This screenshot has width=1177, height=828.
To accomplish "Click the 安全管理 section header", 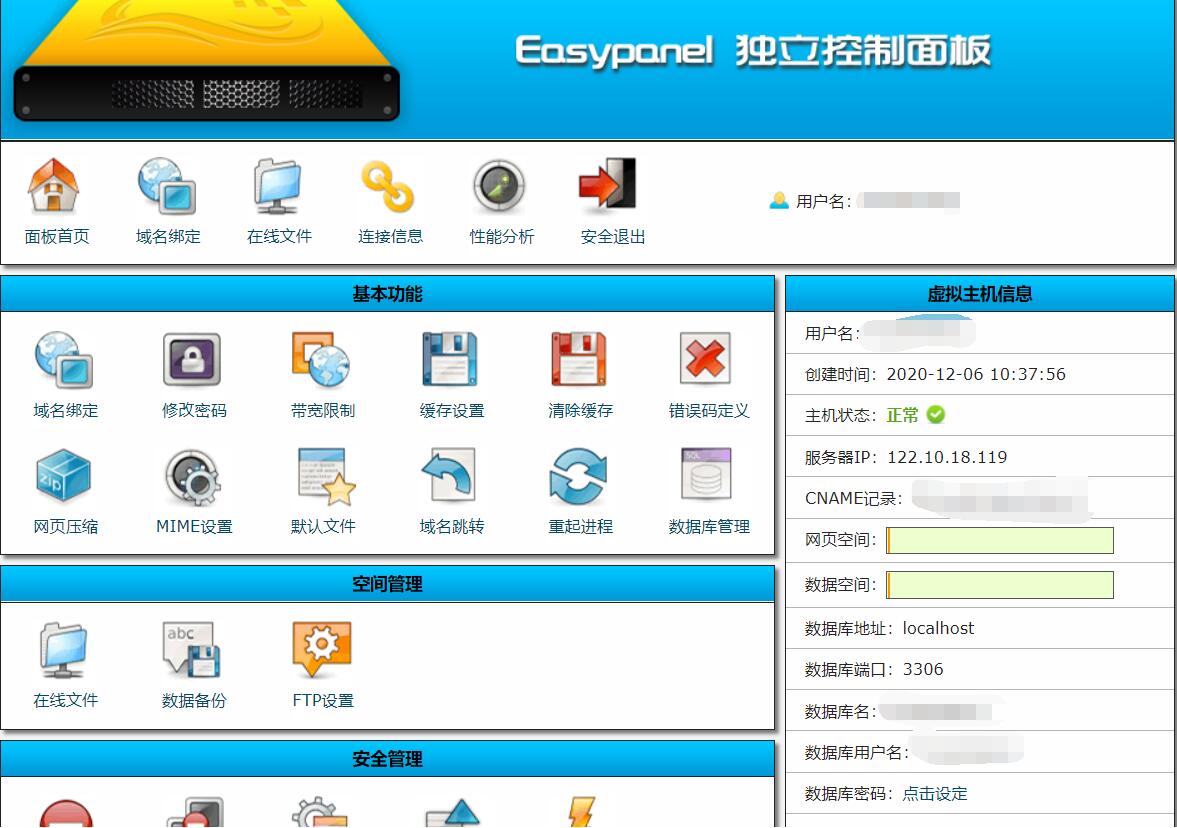I will 387,759.
